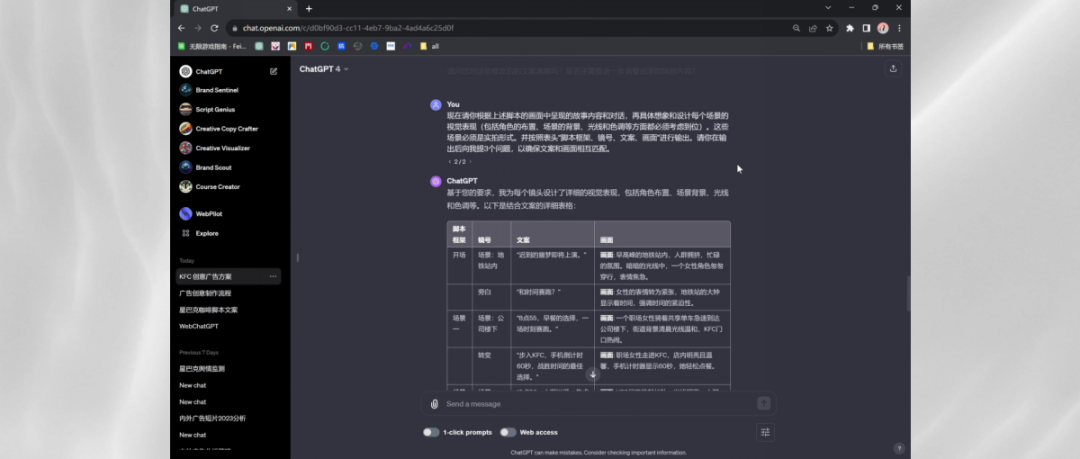Screen dimensions: 1080x459
Task: Click the page vertical scrollbar thumb
Action: tap(908, 294)
